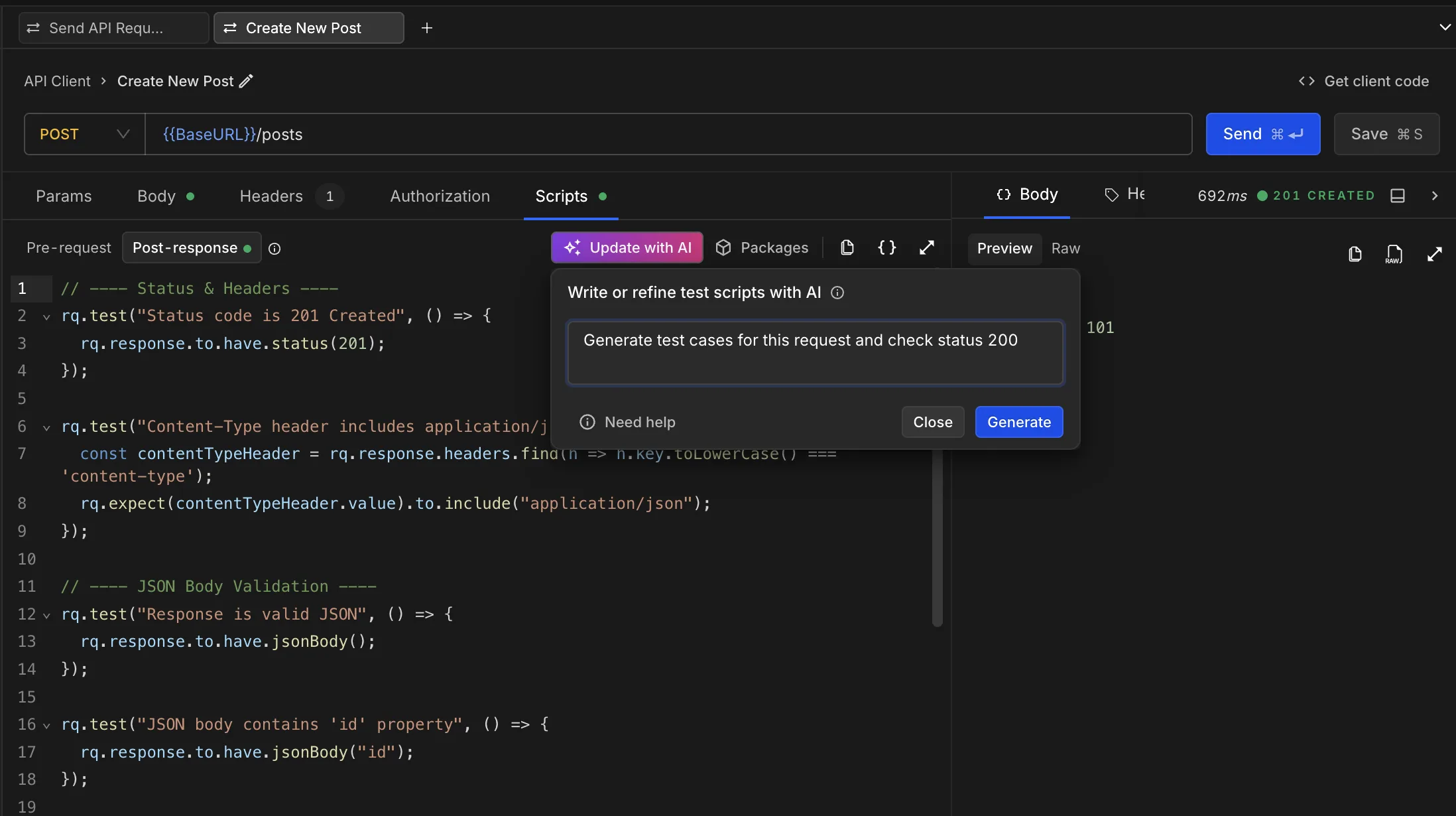Open a new request tab with plus icon
This screenshot has height=816, width=1456.
click(x=426, y=27)
